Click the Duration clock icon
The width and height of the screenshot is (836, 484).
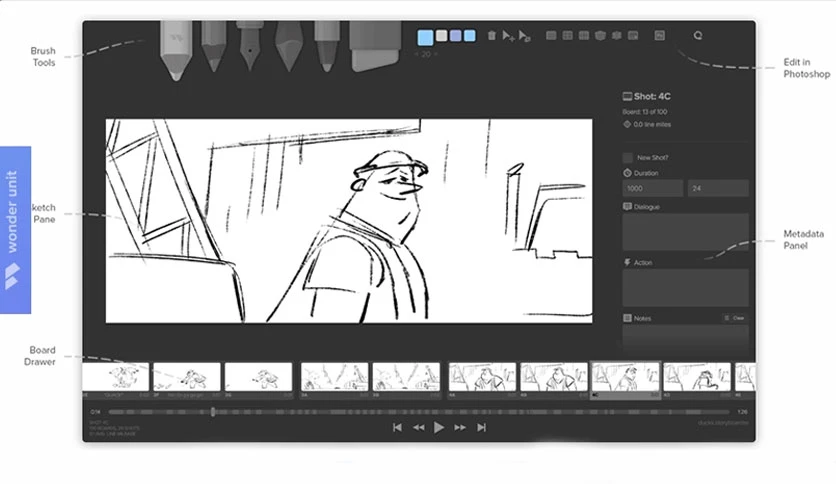[x=627, y=173]
